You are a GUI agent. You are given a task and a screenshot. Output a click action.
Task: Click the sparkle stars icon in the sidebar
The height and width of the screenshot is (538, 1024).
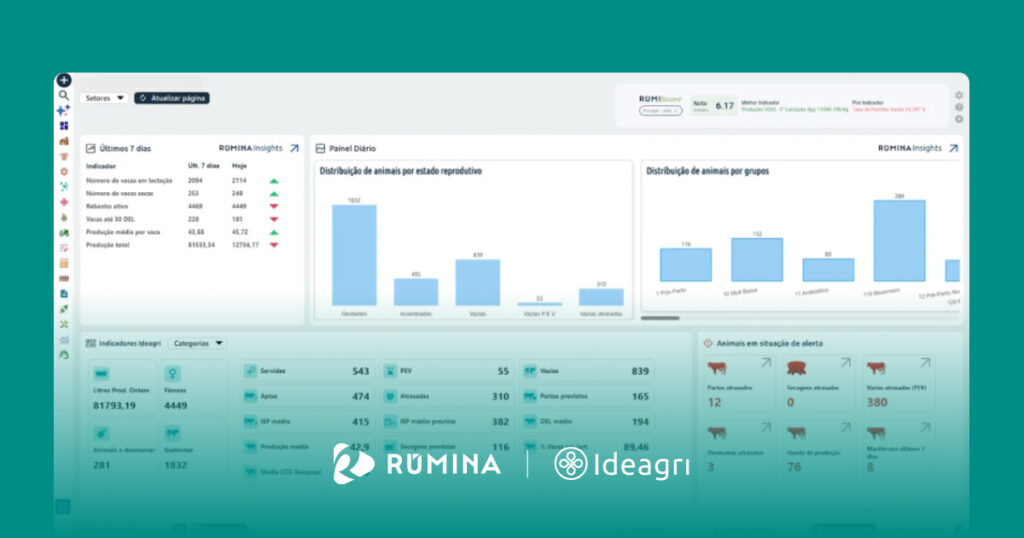[x=63, y=110]
